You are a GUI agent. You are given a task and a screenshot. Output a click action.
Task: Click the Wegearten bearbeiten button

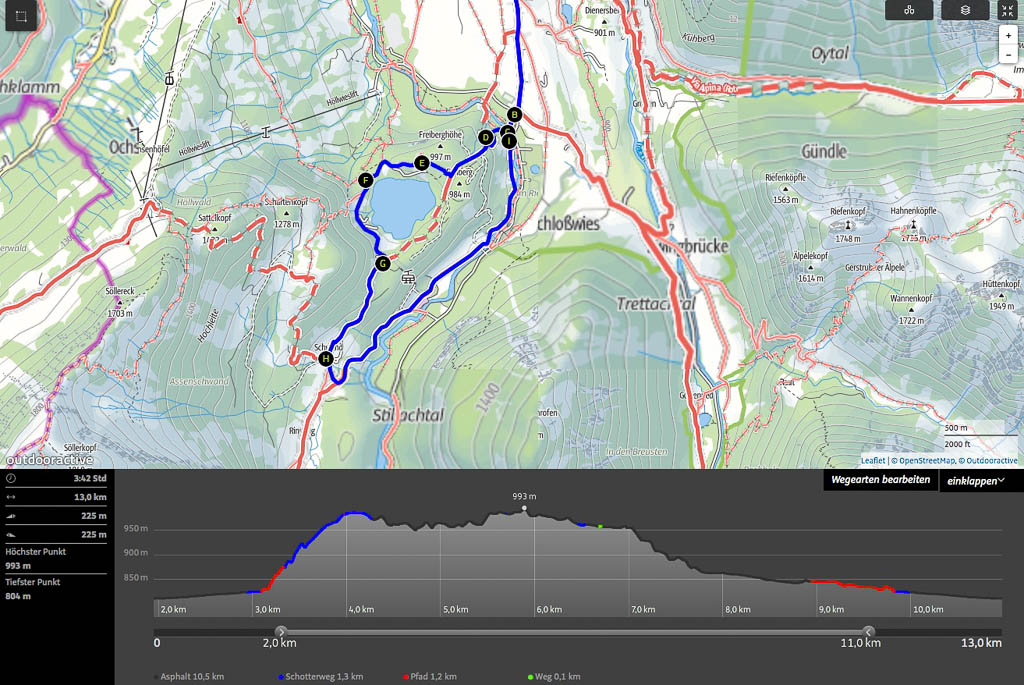(880, 480)
